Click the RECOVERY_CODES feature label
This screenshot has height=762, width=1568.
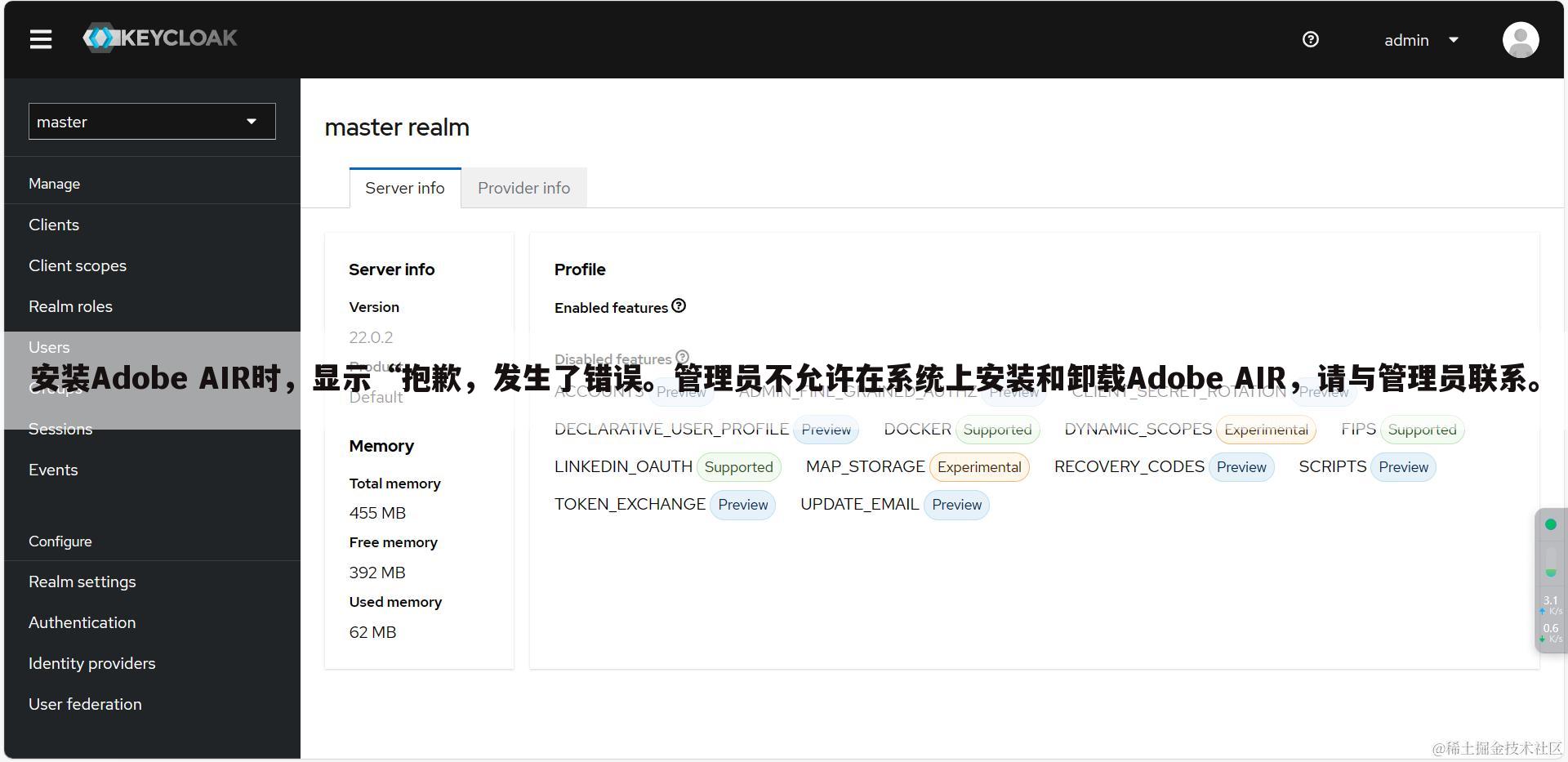pyautogui.click(x=1129, y=466)
